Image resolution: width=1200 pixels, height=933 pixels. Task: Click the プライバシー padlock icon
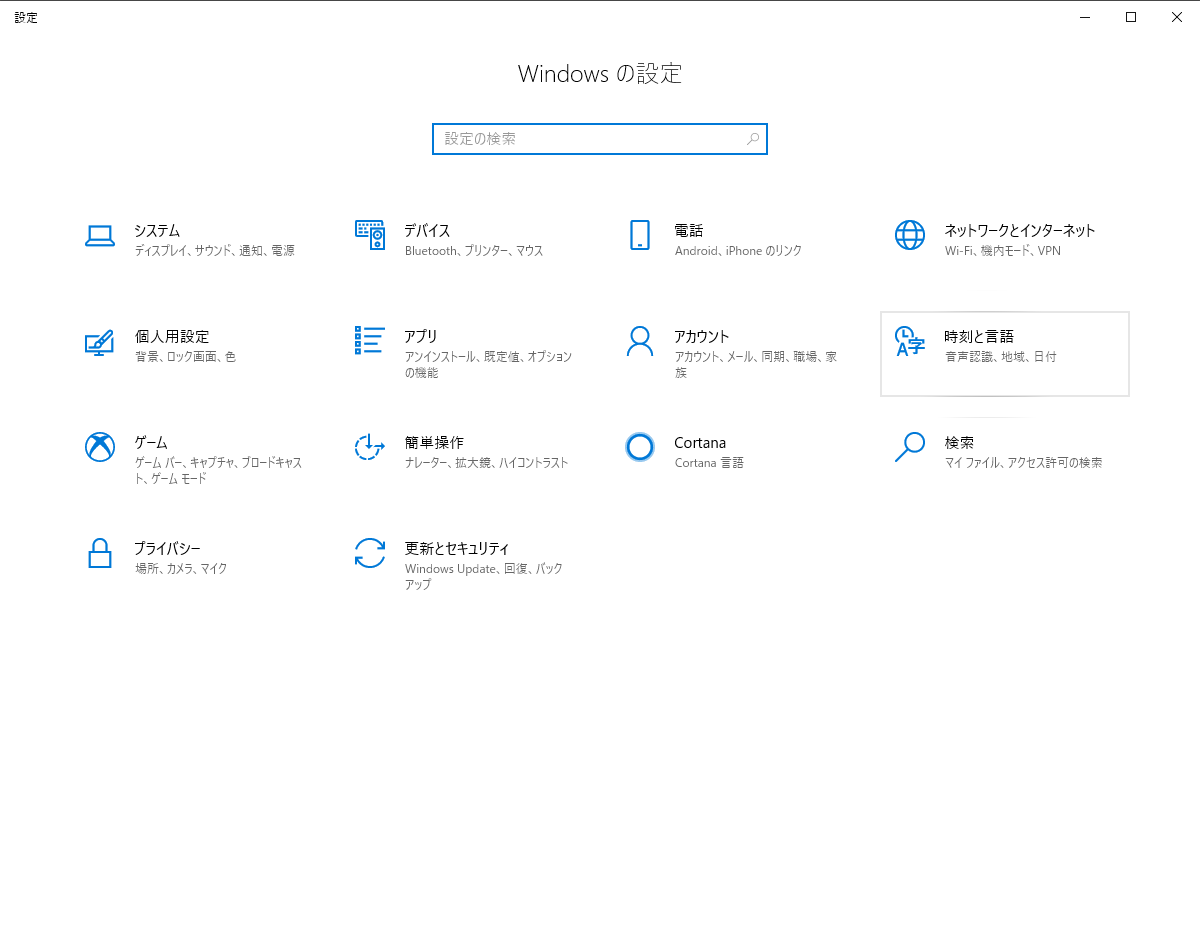(x=100, y=553)
